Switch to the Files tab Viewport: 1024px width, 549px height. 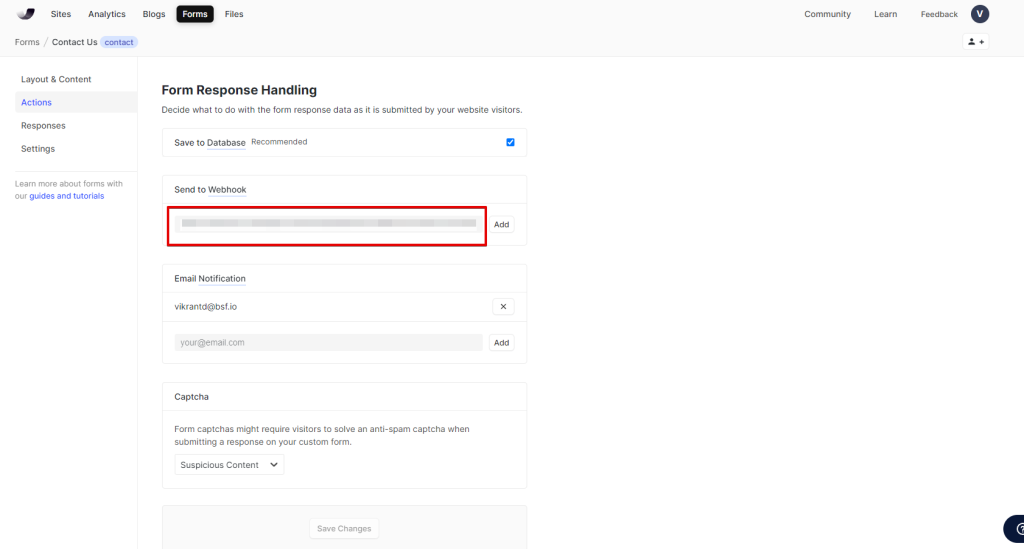pyautogui.click(x=234, y=14)
